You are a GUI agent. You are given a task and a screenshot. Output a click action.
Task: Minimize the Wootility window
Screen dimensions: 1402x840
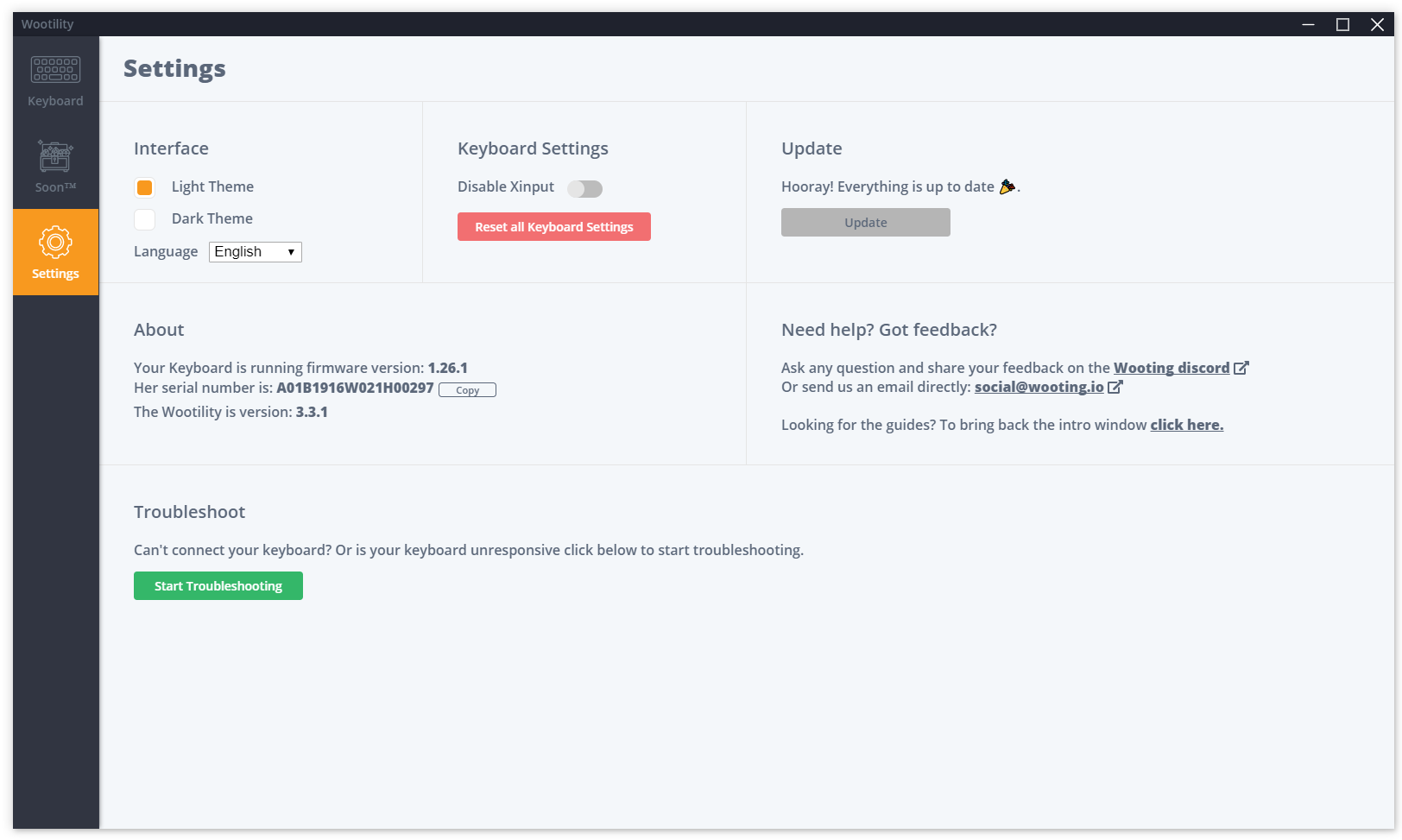point(1309,24)
